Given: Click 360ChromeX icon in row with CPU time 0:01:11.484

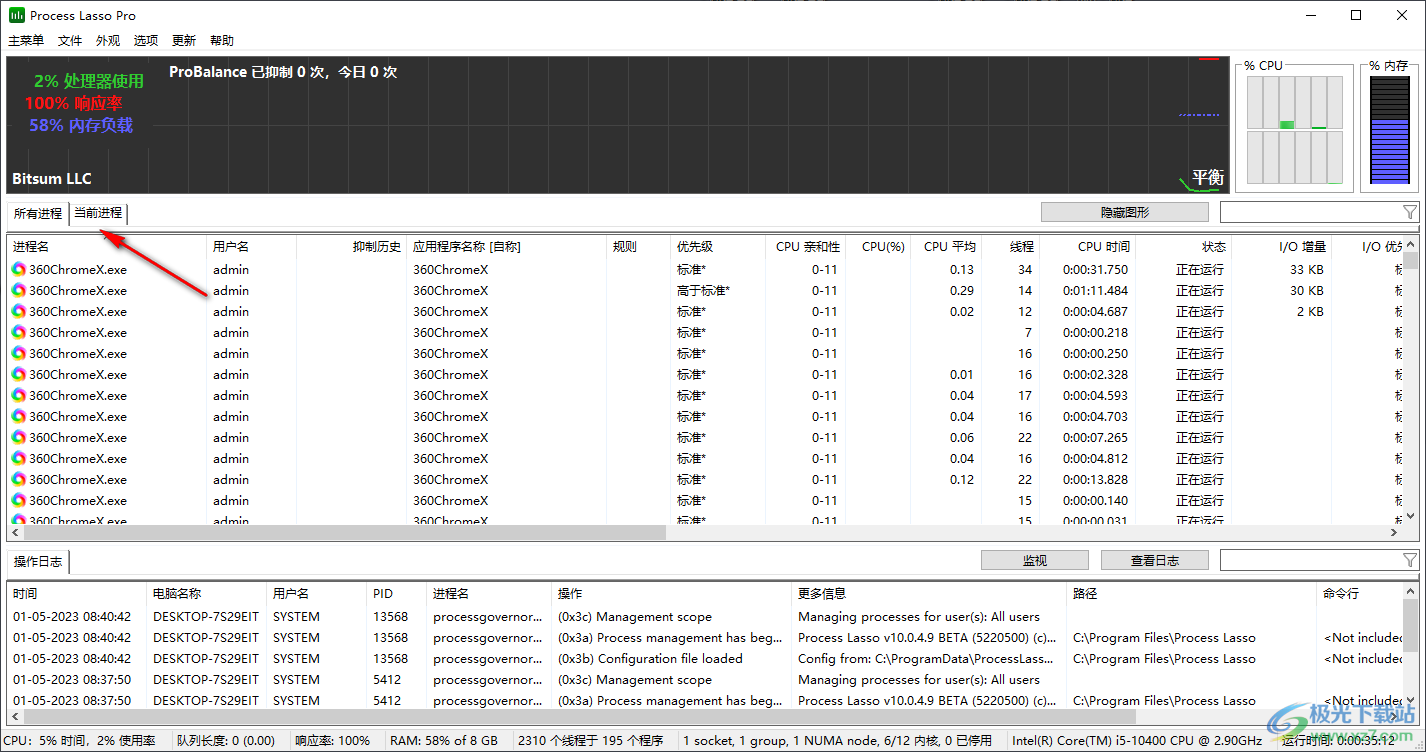Looking at the screenshot, I should pos(19,290).
